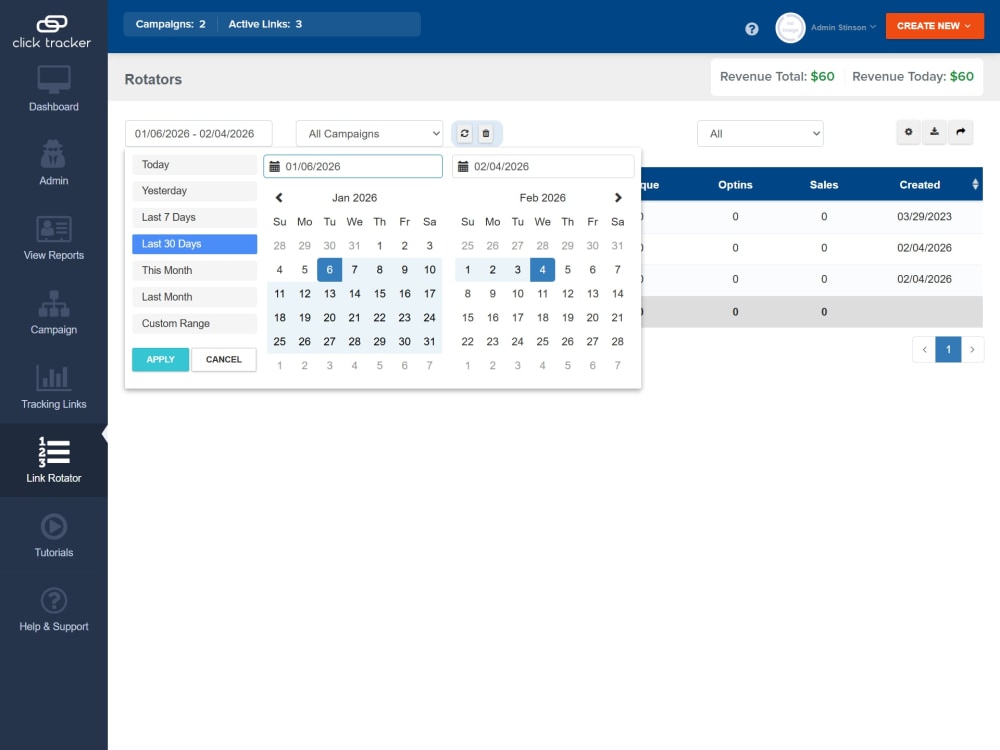Click Campaigns: 2 counter in header

[x=170, y=24]
